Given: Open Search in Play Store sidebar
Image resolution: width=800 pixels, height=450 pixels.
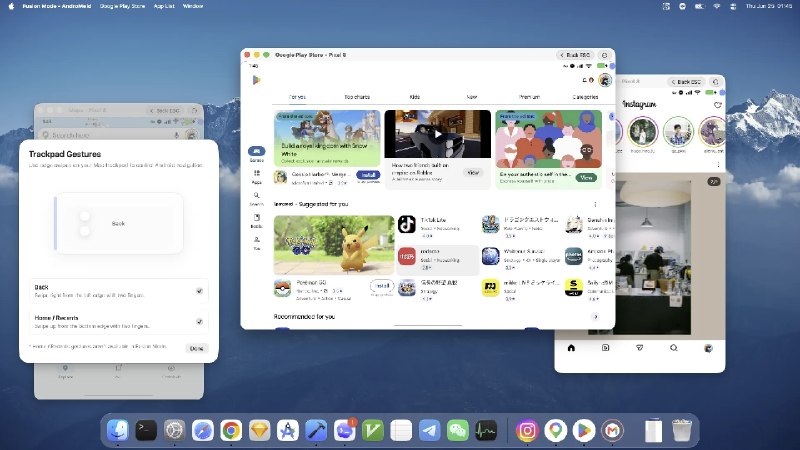Looking at the screenshot, I should click(x=257, y=198).
